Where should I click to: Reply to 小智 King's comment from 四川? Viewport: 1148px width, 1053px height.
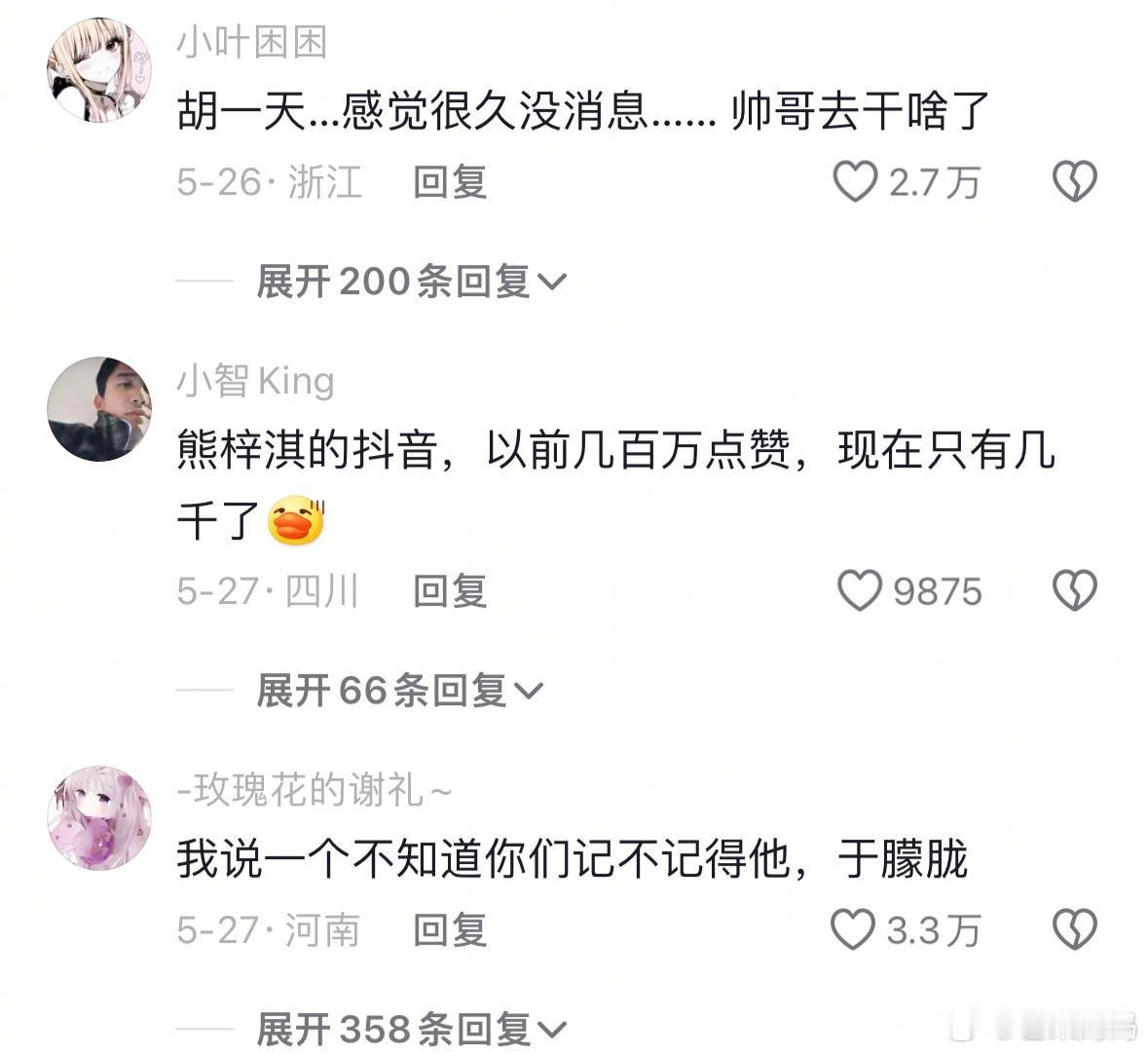(450, 590)
